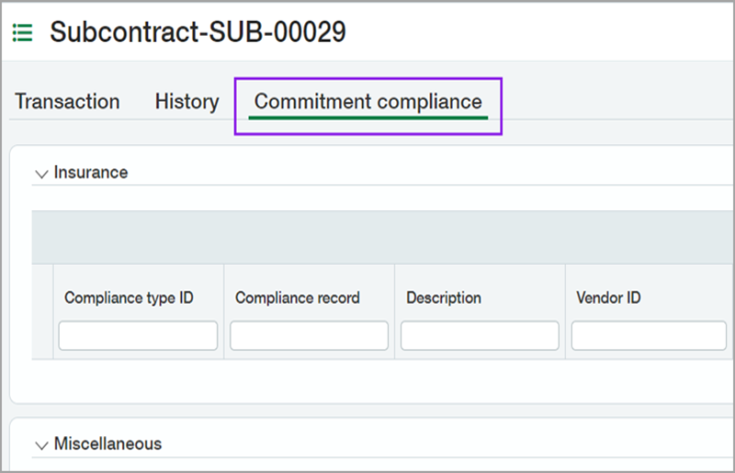Click the Vendor ID filter input
Viewport: 735px width, 473px height.
[x=649, y=336]
